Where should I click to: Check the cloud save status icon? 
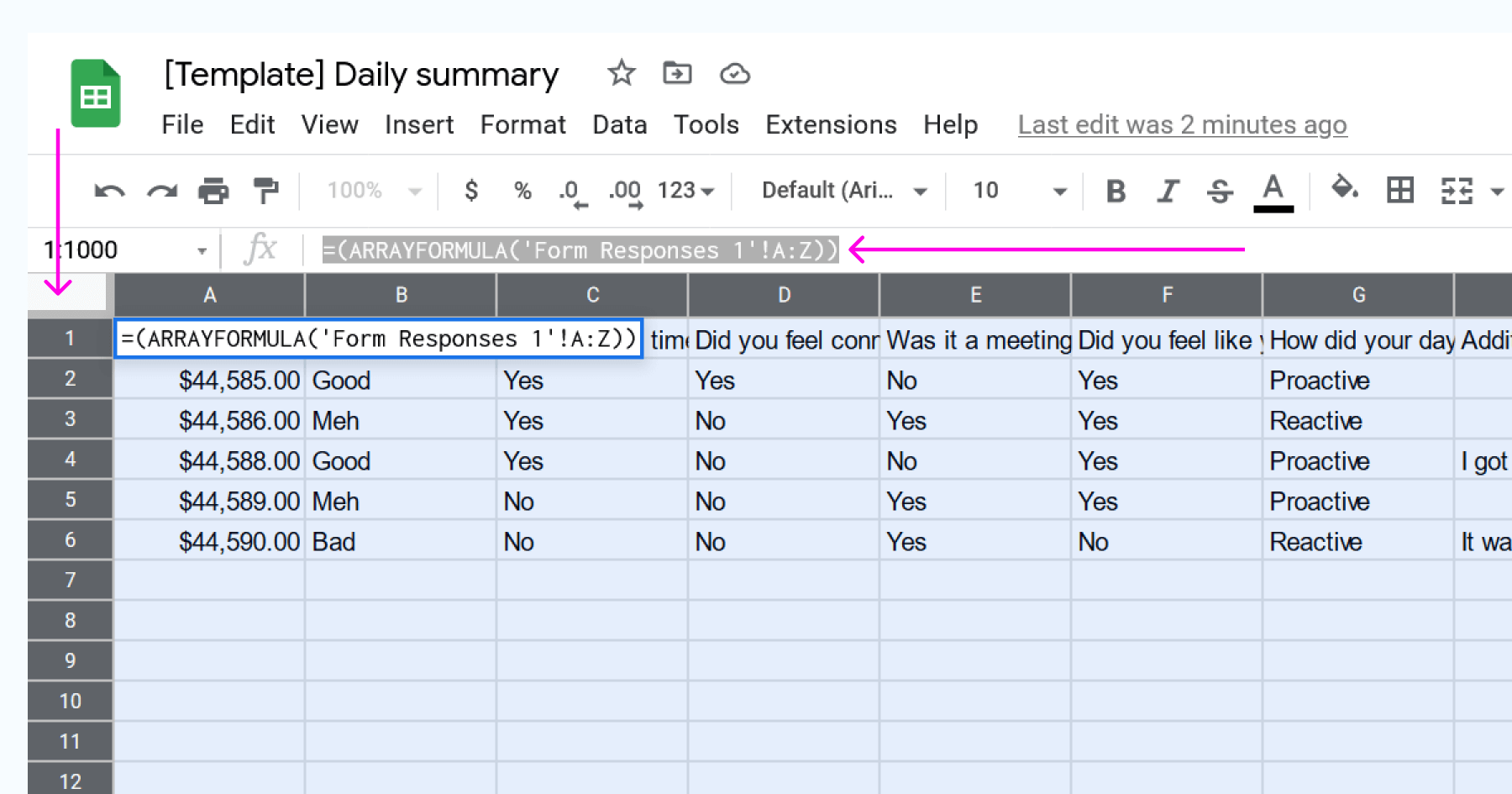735,74
